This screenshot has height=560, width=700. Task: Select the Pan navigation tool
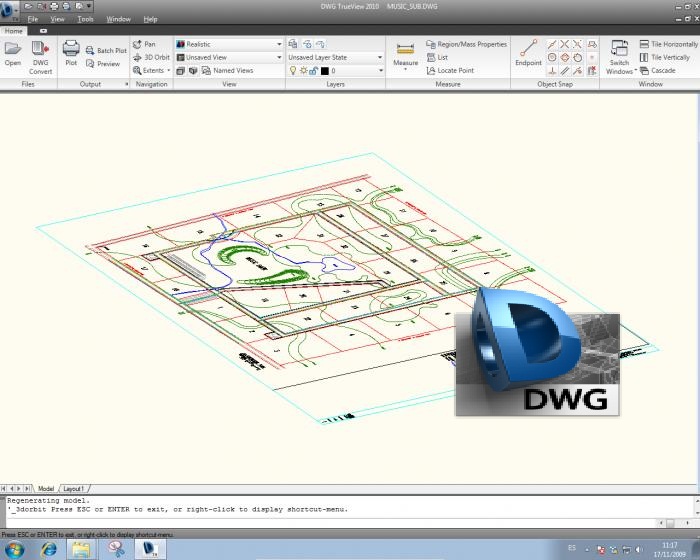144,44
